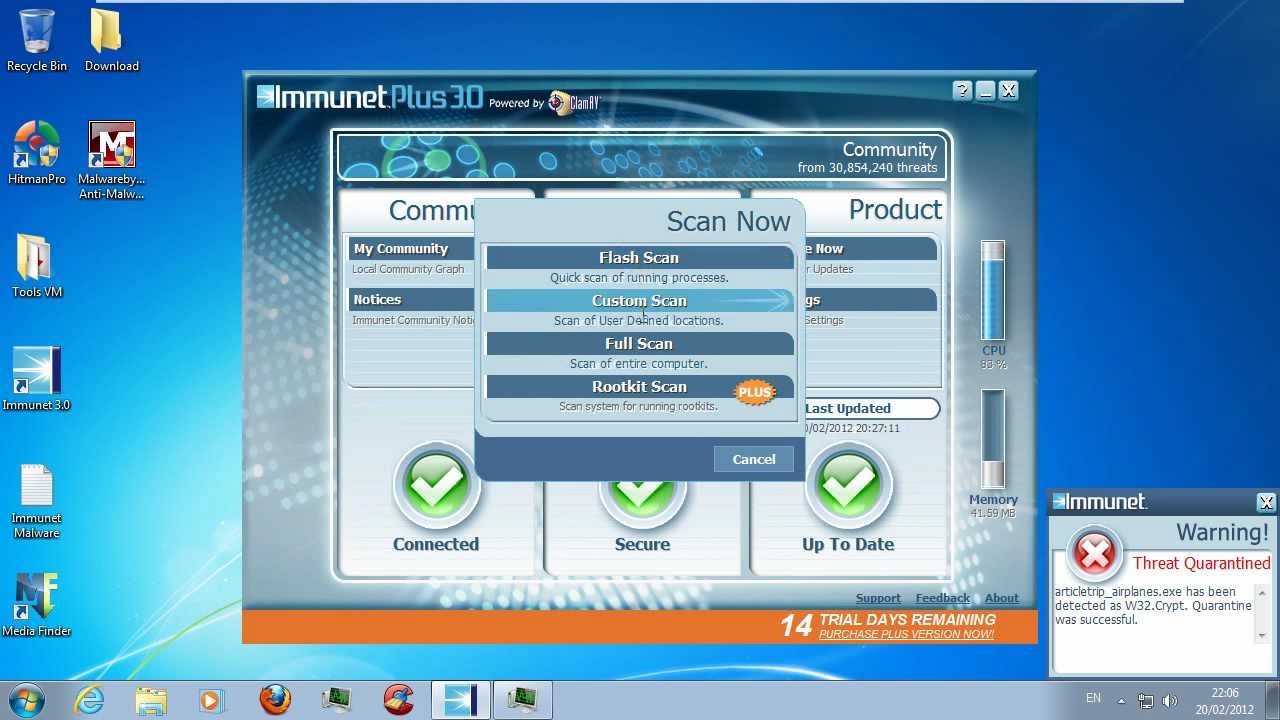Start the Flash Scan
Viewport: 1280px width, 720px height.
click(639, 258)
